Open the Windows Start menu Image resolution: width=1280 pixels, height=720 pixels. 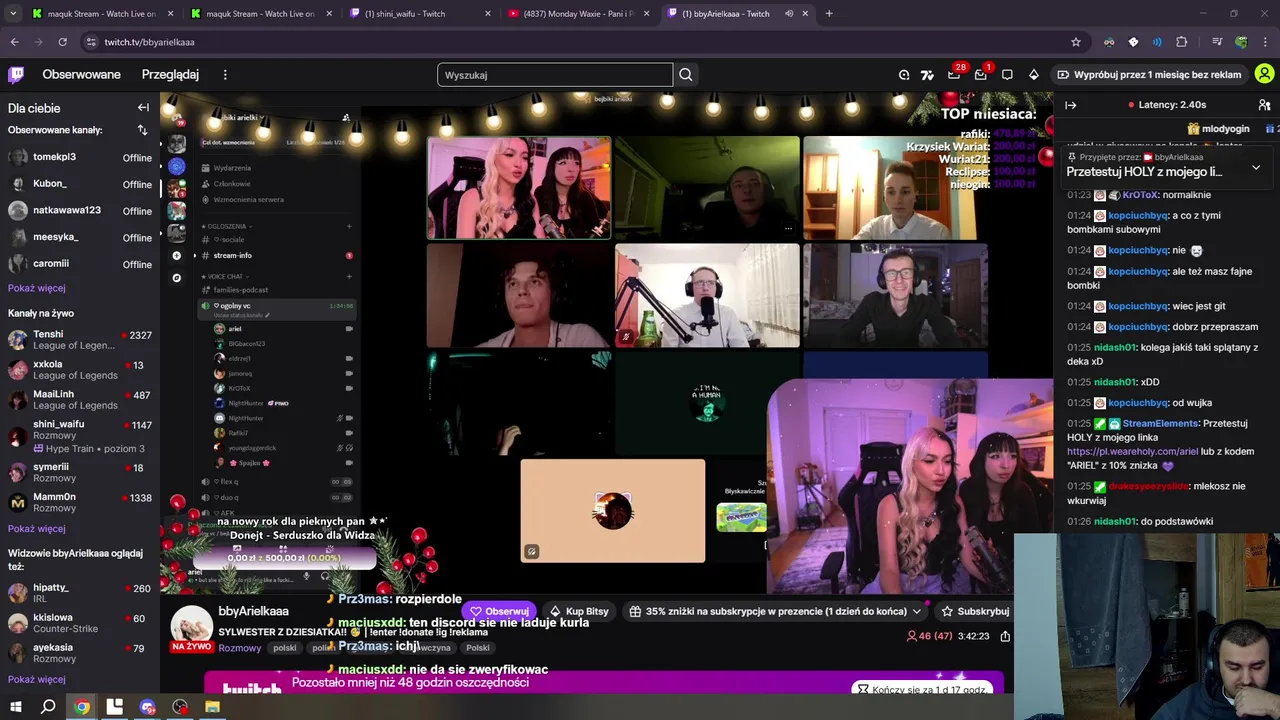[x=15, y=707]
